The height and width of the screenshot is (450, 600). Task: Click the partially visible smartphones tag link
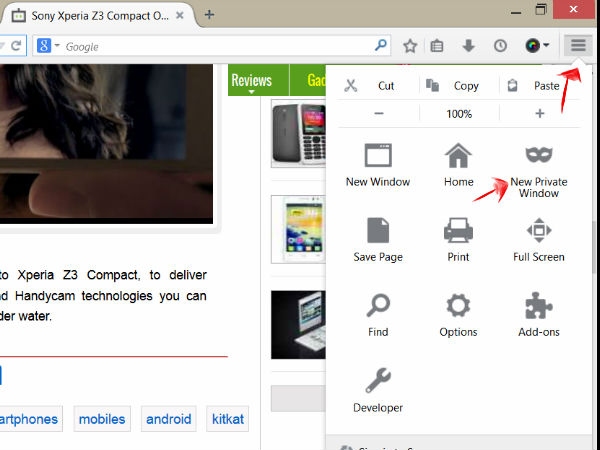pyautogui.click(x=31, y=419)
